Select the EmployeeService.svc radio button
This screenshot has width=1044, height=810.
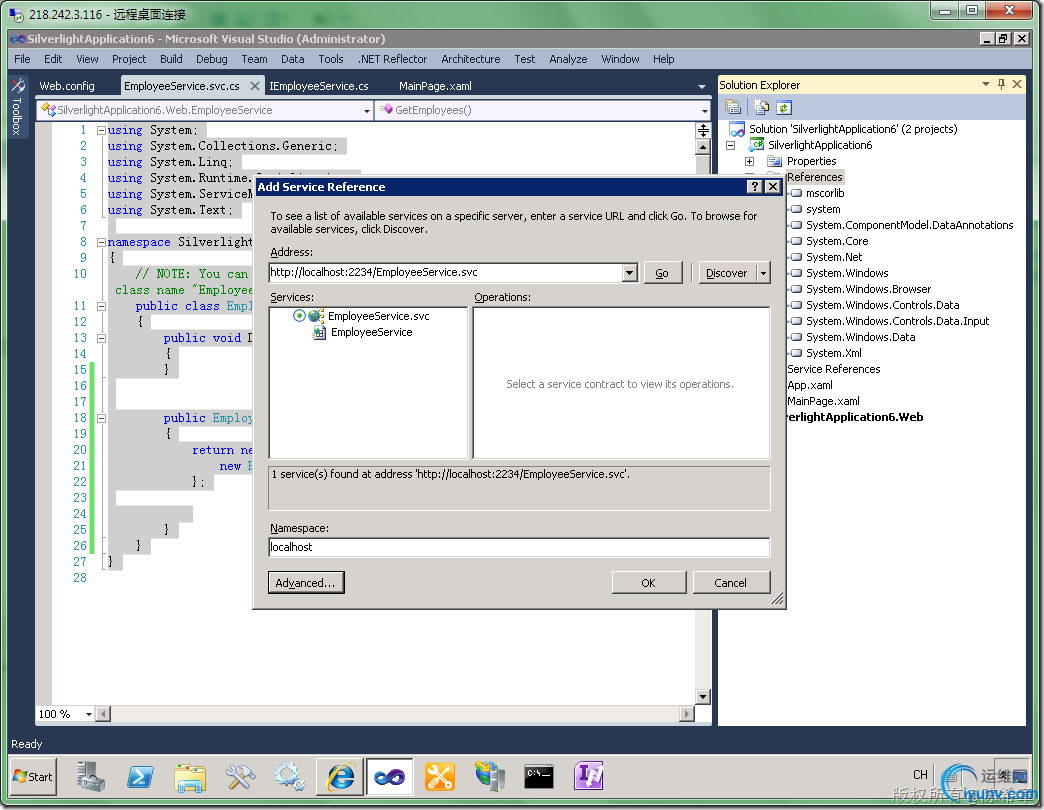[x=299, y=315]
